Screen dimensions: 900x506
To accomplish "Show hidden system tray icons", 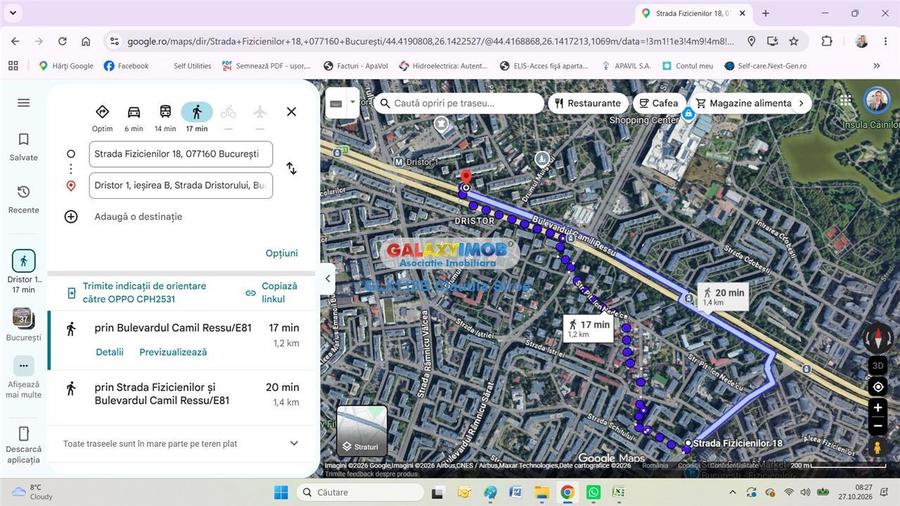I will [x=732, y=492].
